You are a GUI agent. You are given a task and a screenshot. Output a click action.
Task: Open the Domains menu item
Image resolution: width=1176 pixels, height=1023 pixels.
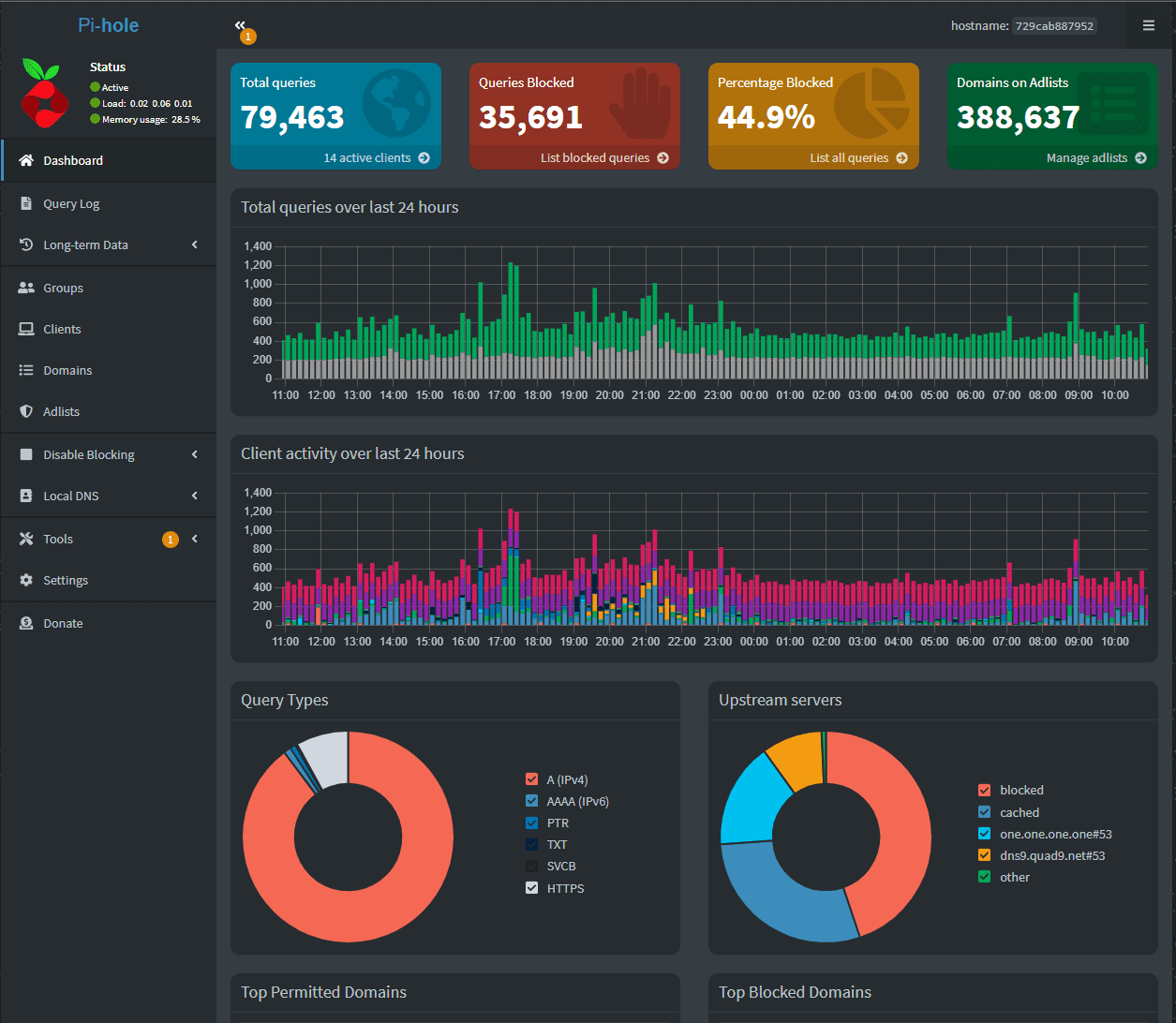[x=67, y=370]
